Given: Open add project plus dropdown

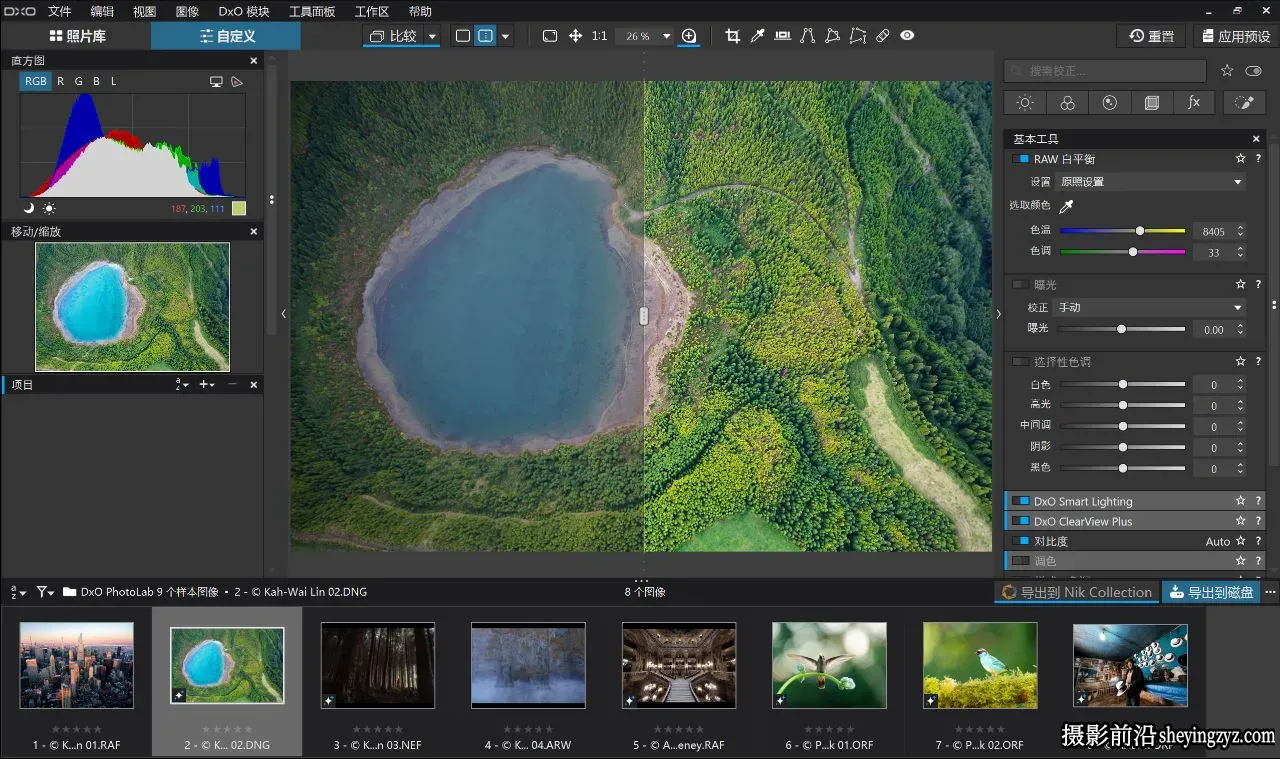Looking at the screenshot, I should (207, 384).
